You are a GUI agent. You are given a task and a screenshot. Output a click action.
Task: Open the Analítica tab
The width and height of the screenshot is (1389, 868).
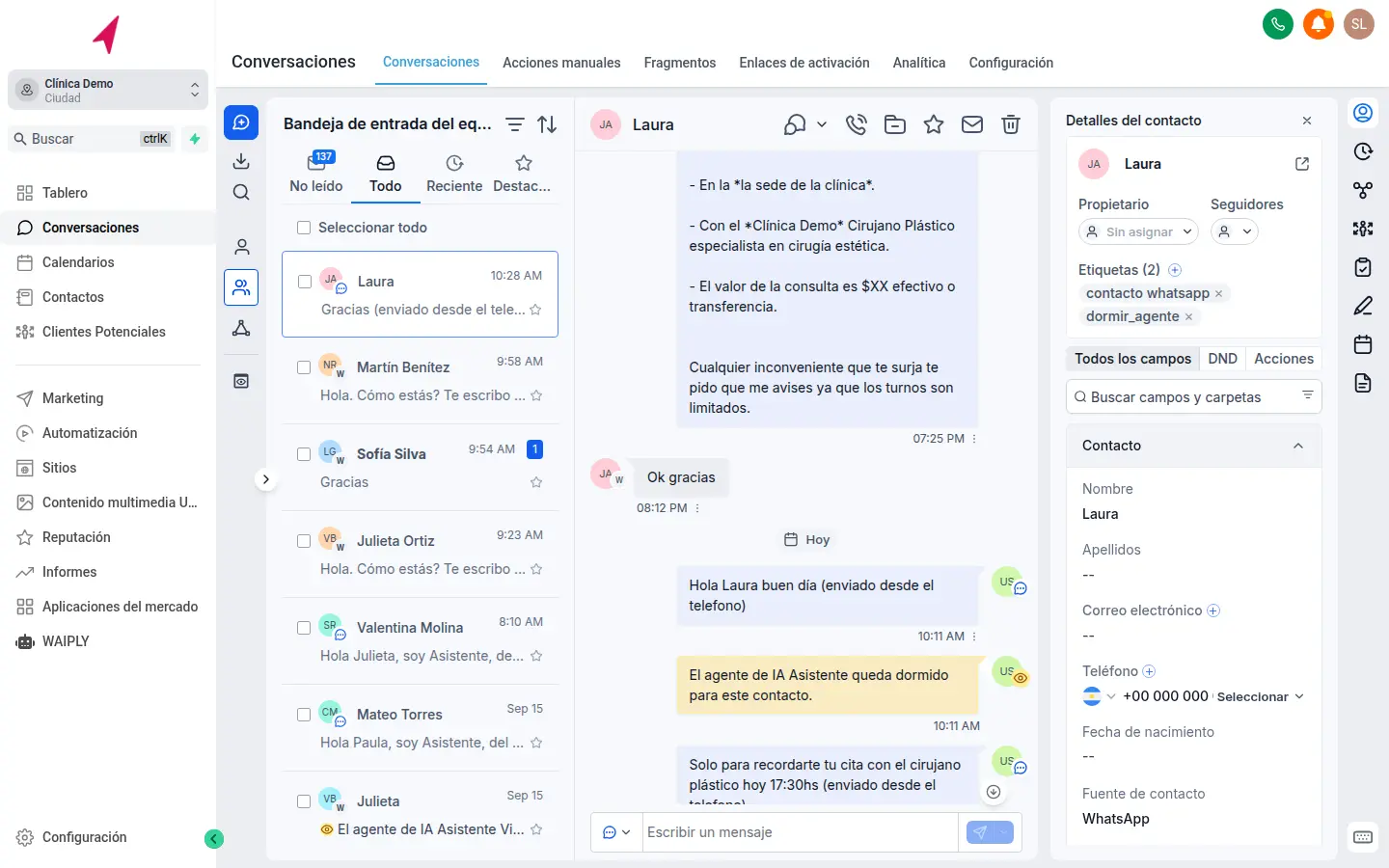coord(919,63)
